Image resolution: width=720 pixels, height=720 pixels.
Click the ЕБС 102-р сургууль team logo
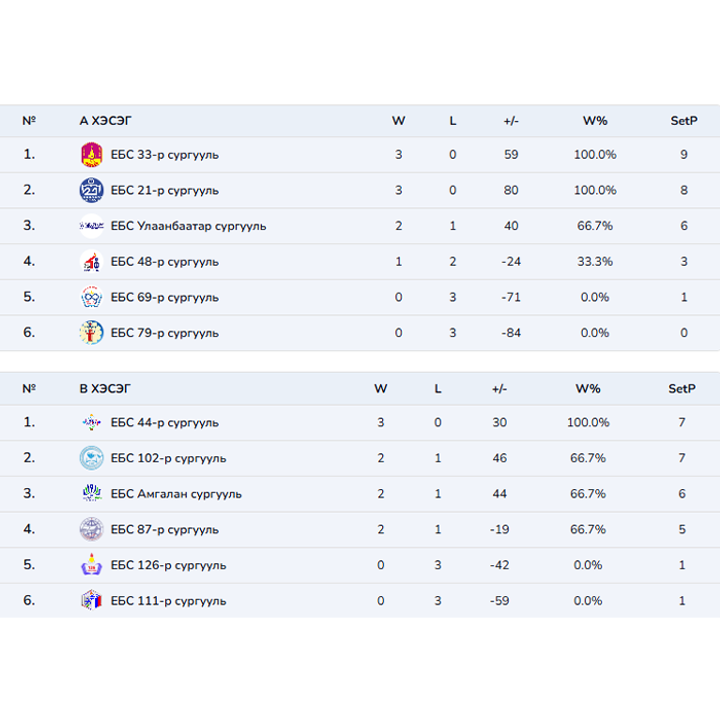coord(91,458)
